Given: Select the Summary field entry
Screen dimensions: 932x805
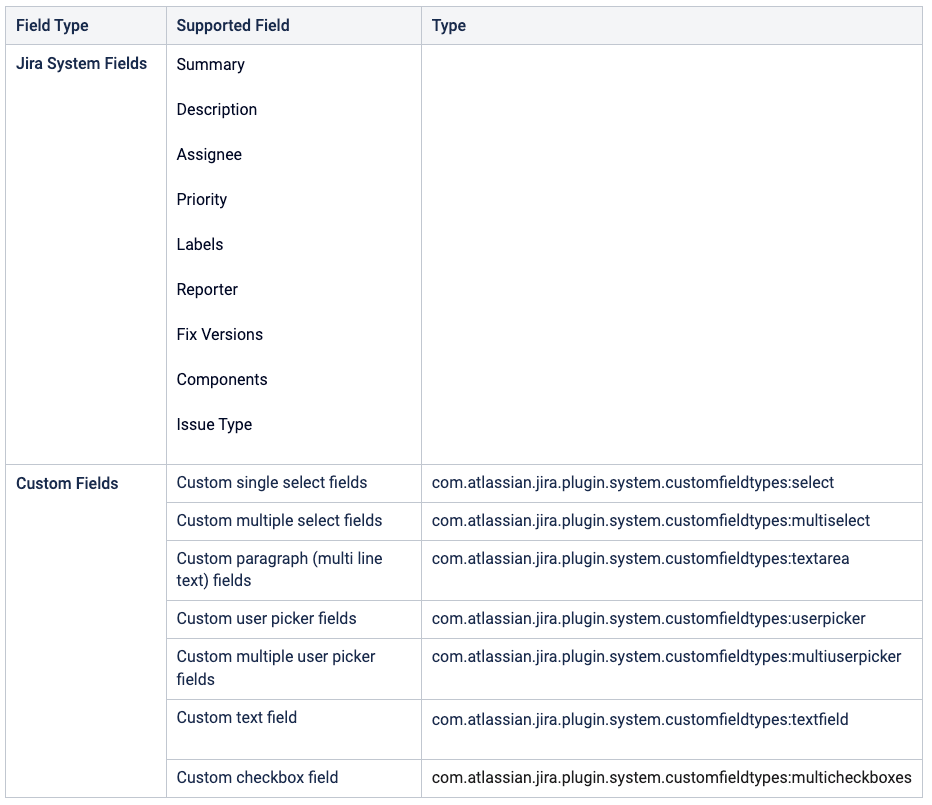Looking at the screenshot, I should click(210, 65).
